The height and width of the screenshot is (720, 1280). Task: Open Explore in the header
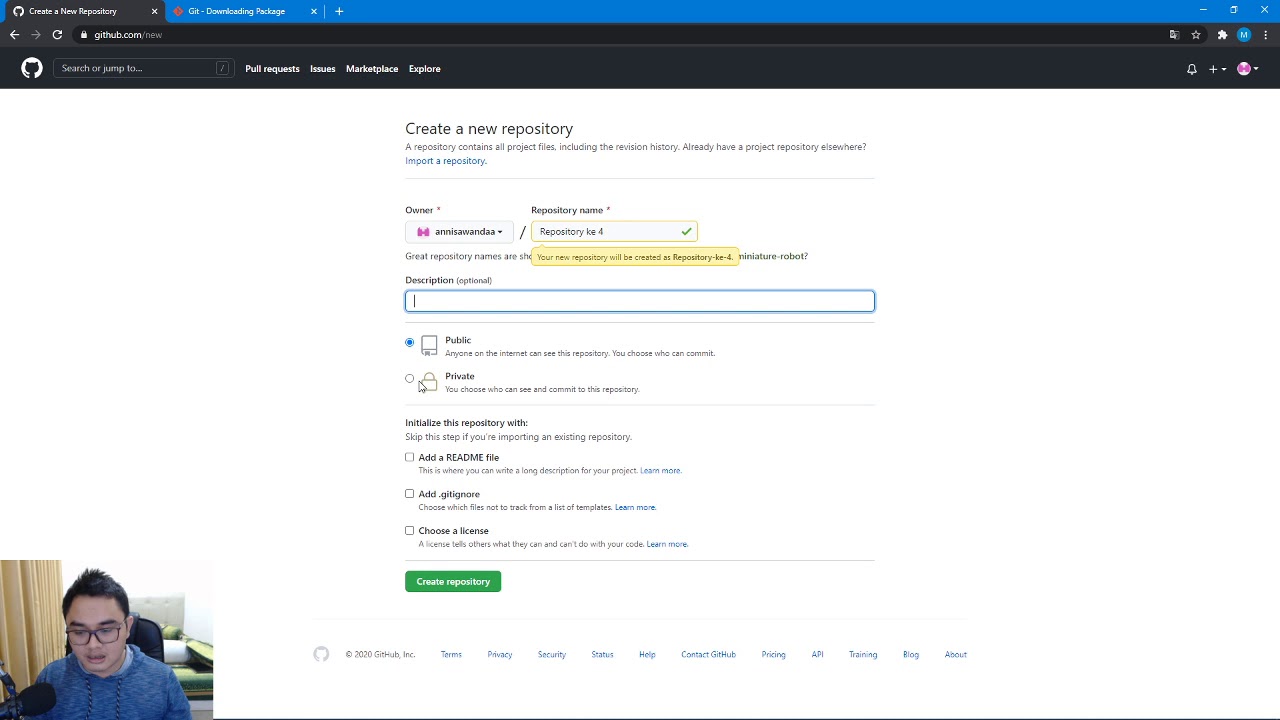[424, 69]
